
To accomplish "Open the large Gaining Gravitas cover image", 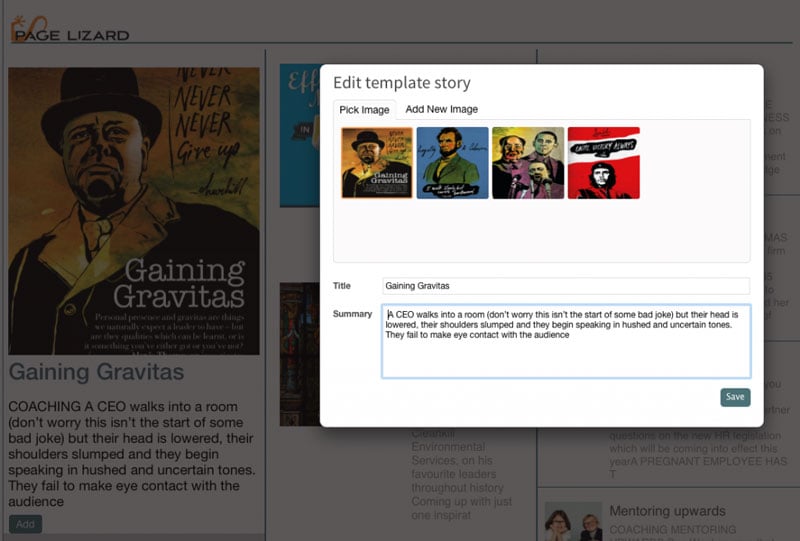I will tap(134, 211).
